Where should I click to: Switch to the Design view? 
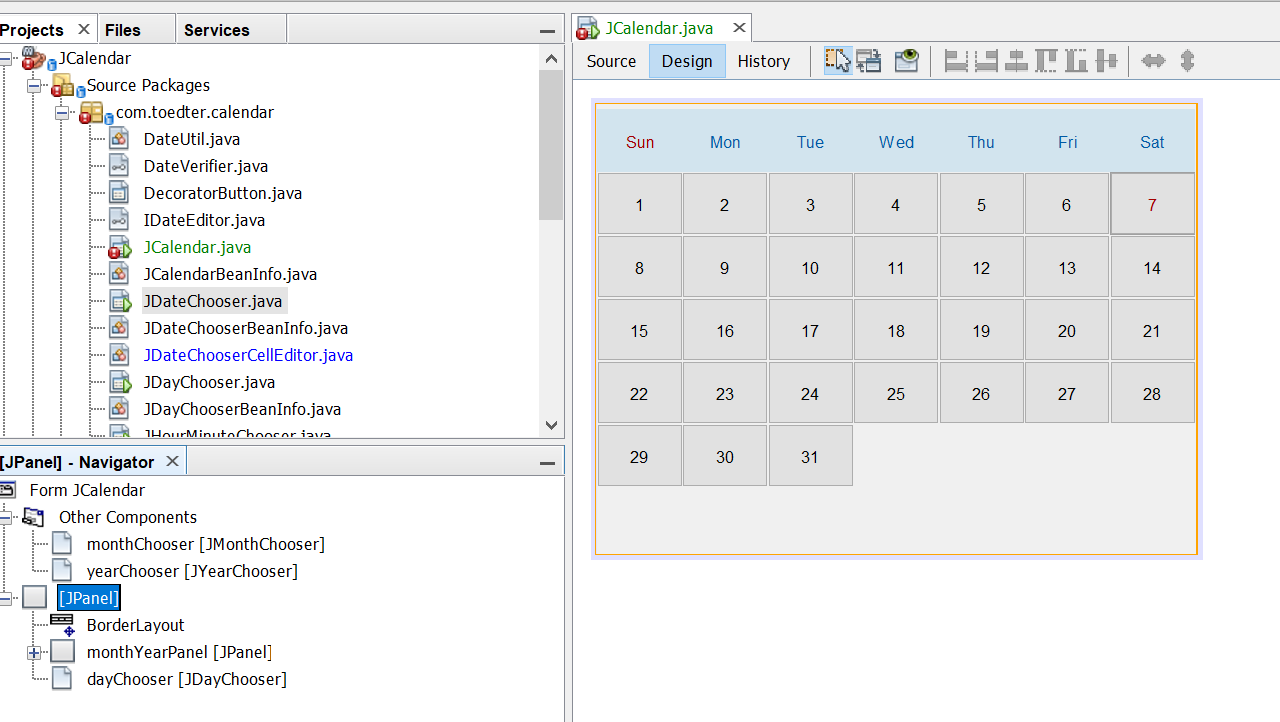tap(687, 61)
